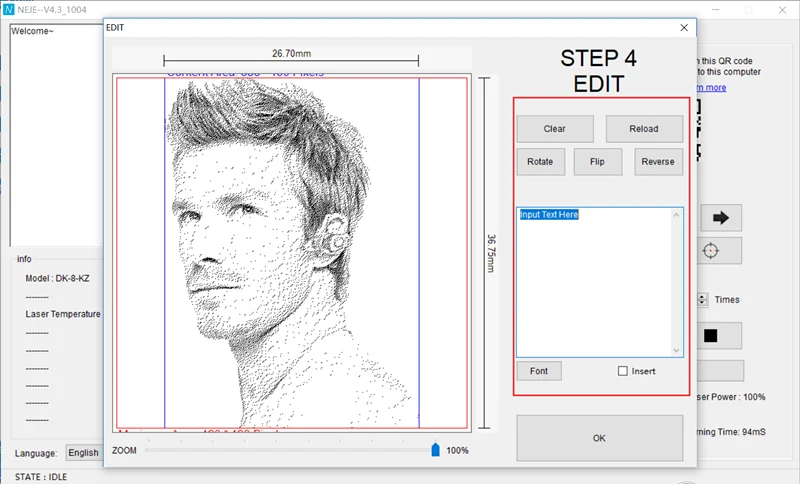
Task: Click the text box scroll up arrow
Action: [x=676, y=215]
